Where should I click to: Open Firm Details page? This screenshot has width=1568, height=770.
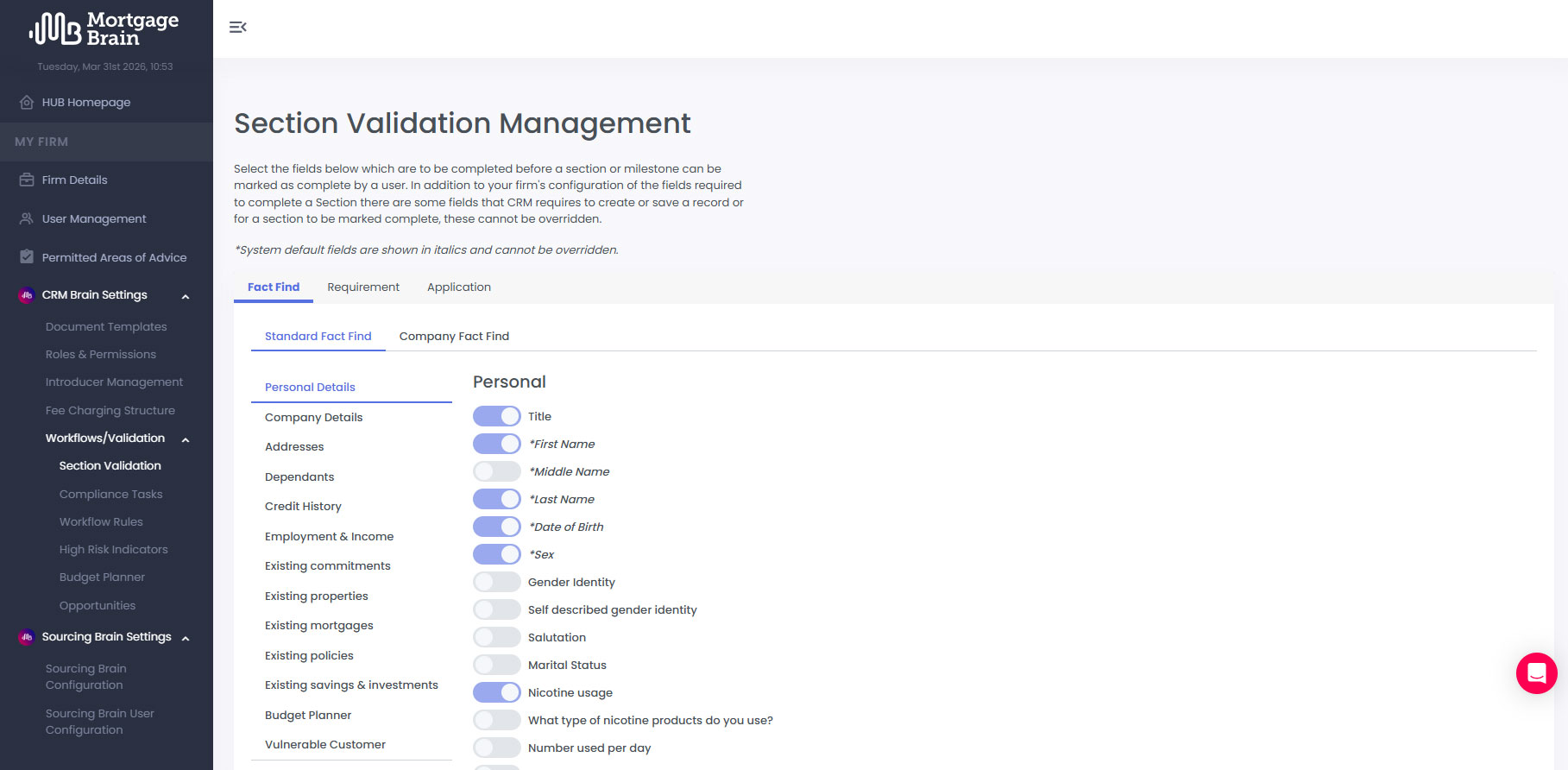tap(75, 180)
